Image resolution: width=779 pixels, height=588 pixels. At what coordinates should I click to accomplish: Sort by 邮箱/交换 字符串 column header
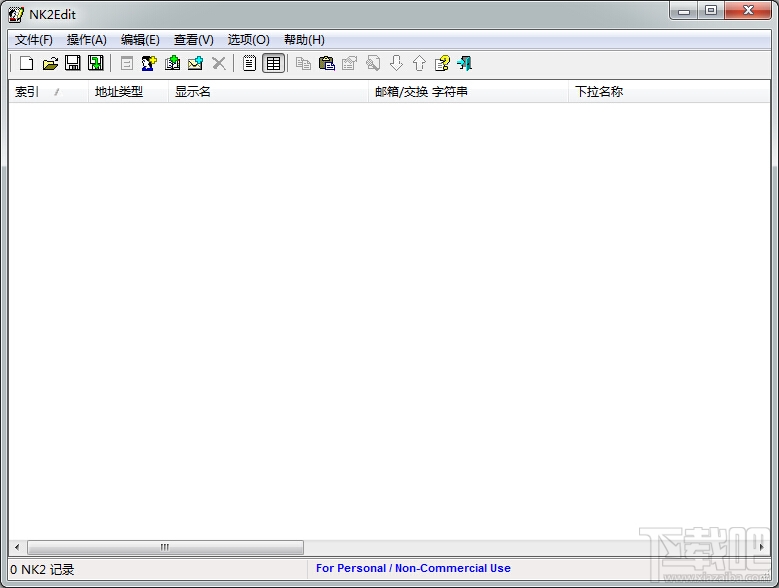468,91
